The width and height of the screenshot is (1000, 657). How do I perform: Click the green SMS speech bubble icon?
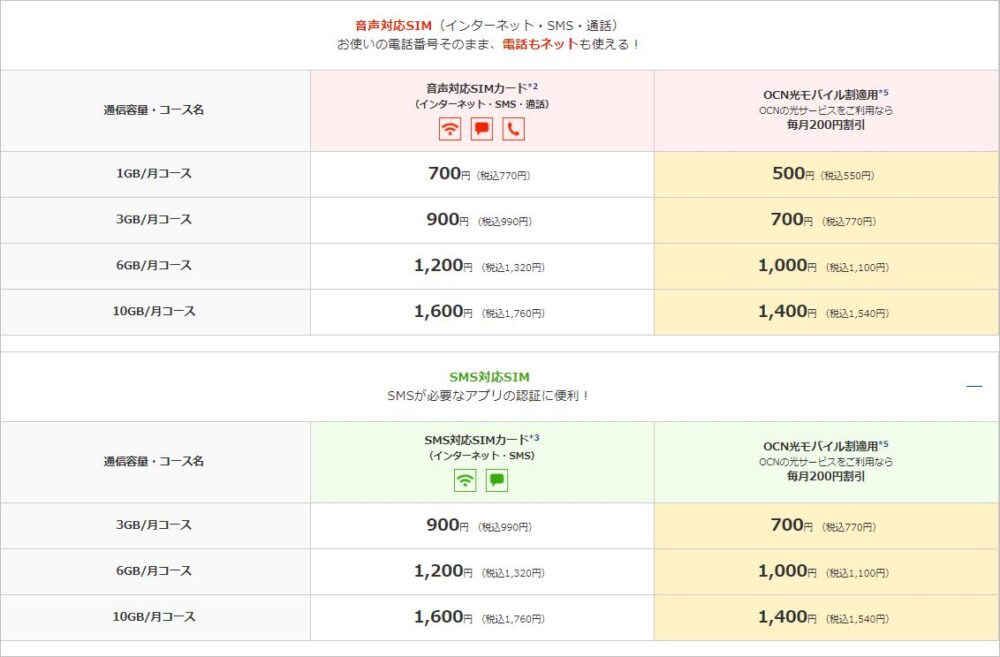tap(497, 480)
